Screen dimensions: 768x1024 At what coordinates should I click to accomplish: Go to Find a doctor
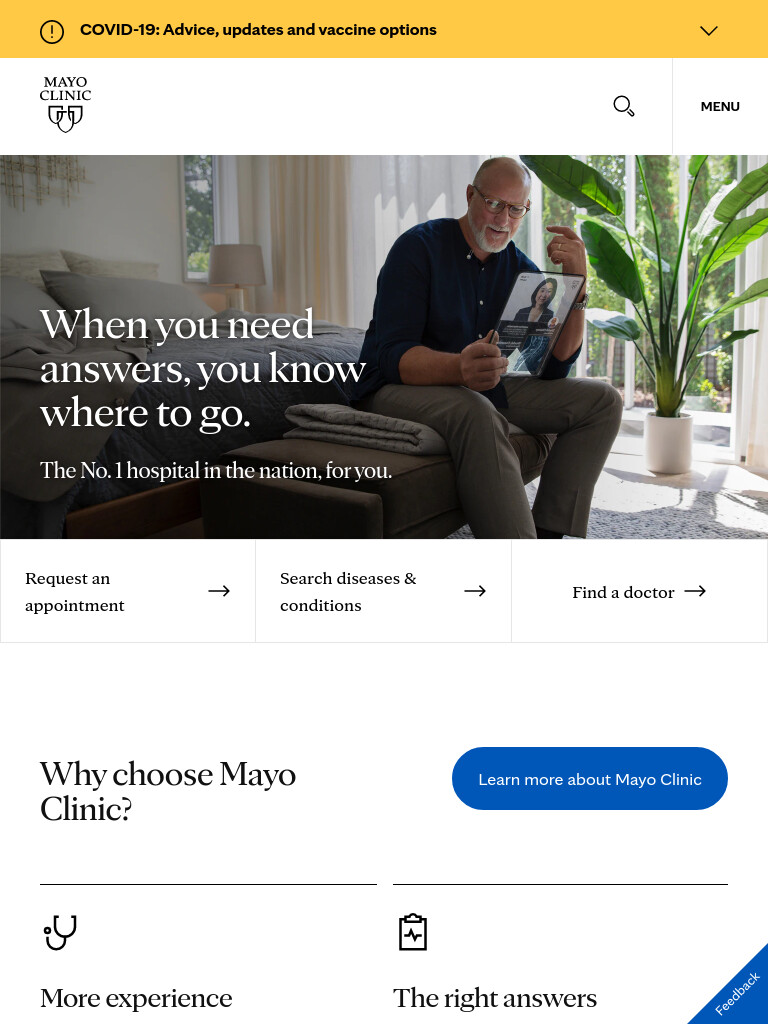pyautogui.click(x=639, y=591)
